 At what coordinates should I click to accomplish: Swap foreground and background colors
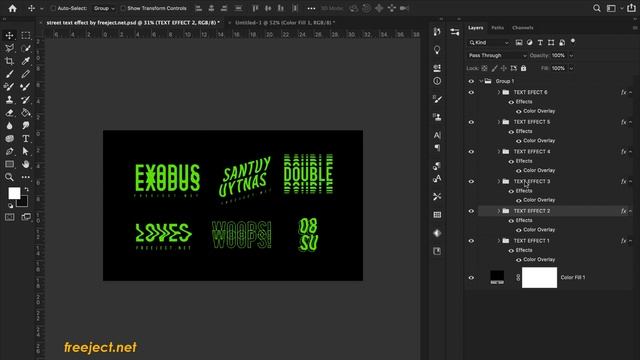click(27, 189)
